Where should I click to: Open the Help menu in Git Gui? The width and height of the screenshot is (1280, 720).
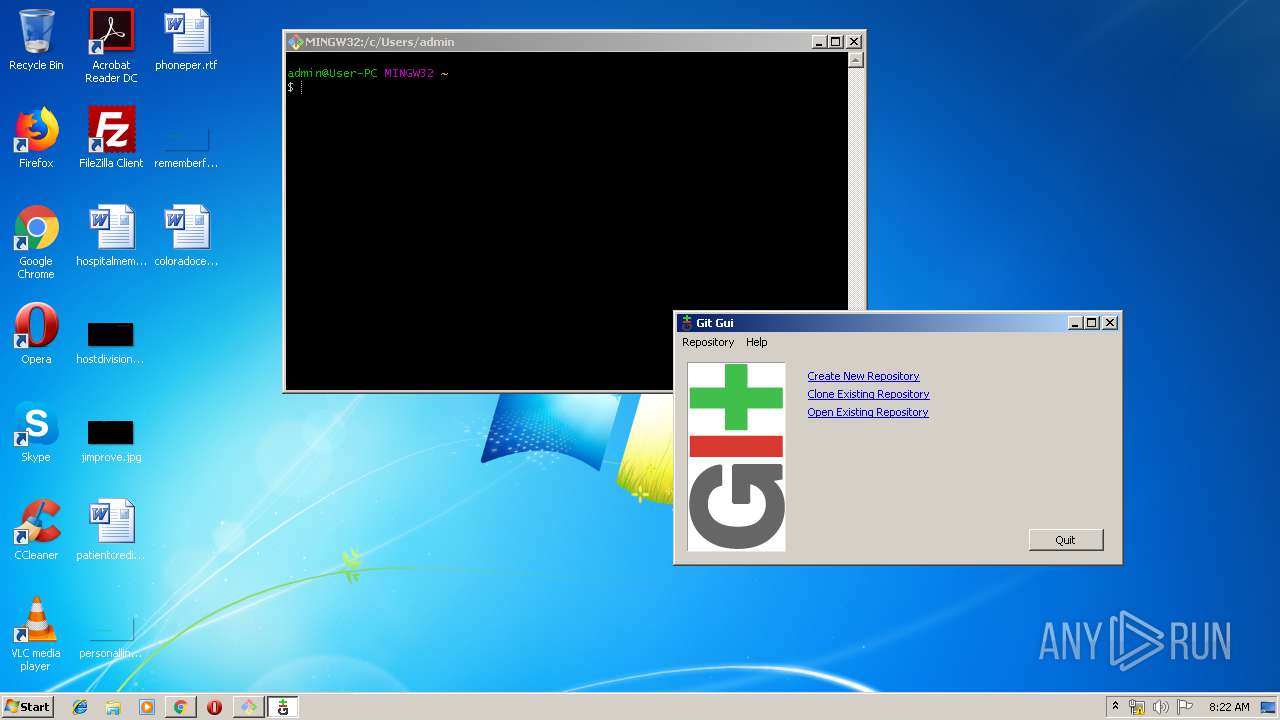(x=757, y=342)
